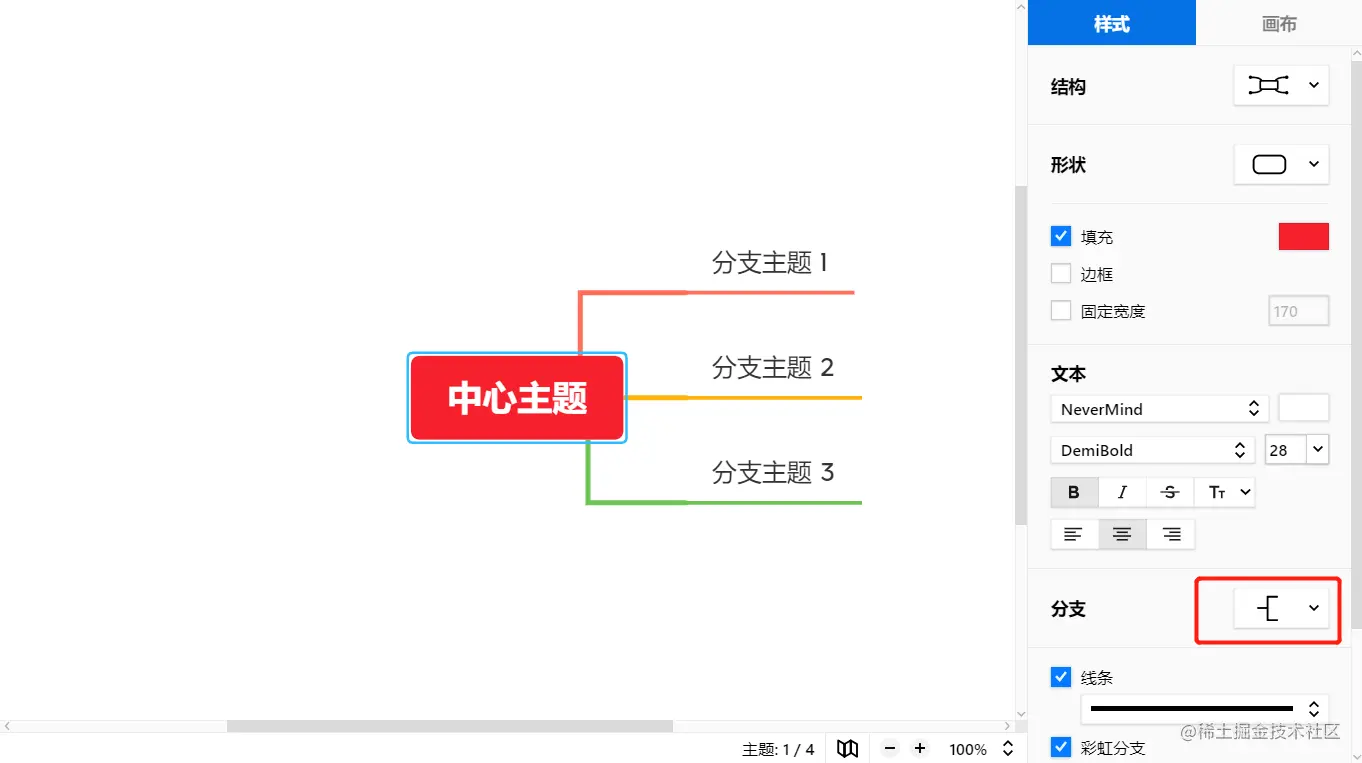The image size is (1362, 763).
Task: Open the 结构 structure dropdown
Action: [x=1281, y=86]
